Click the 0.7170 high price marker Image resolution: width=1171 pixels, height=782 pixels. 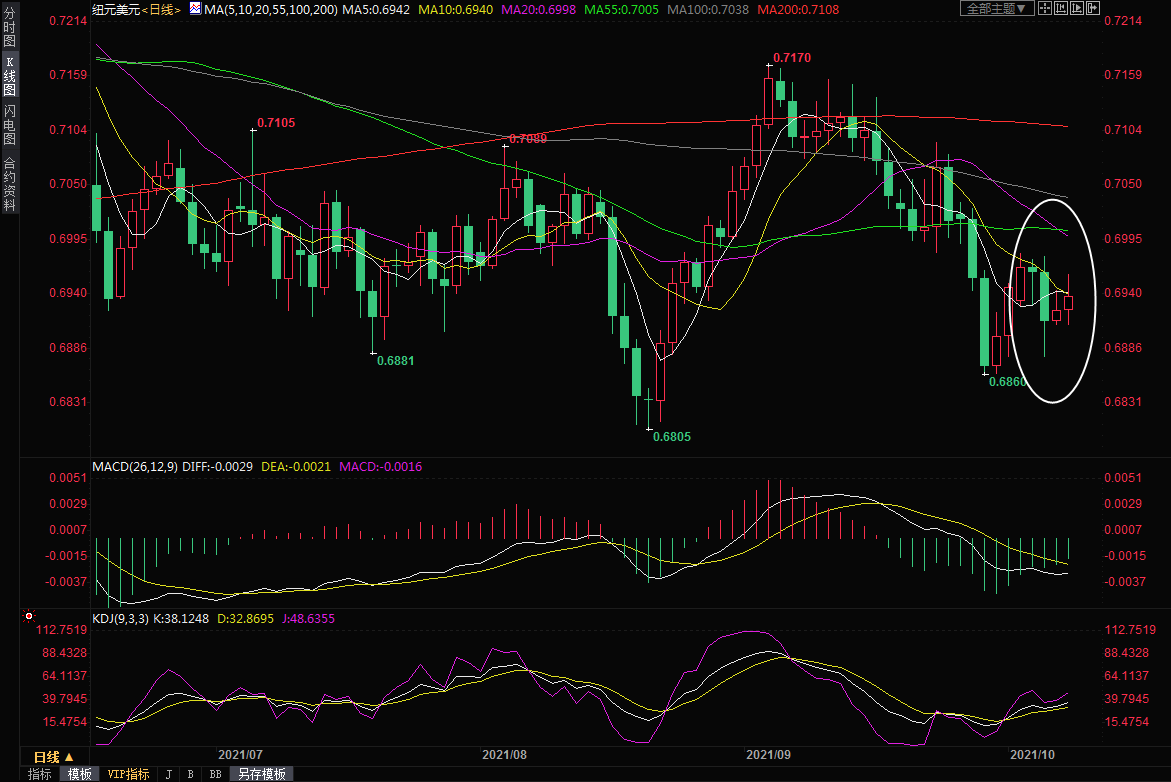point(790,58)
